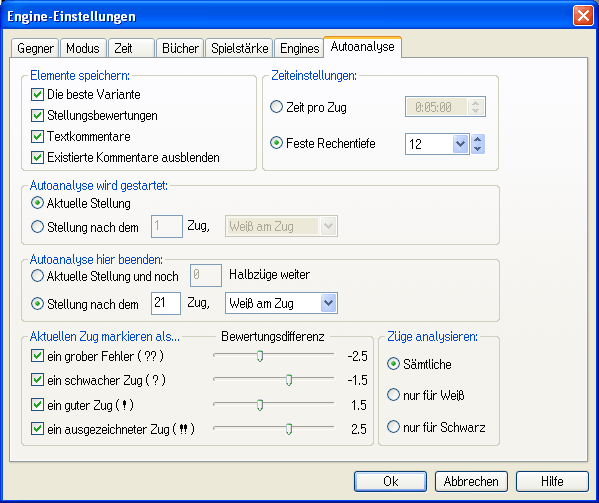The height and width of the screenshot is (503, 599).
Task: Select end Stellung nach dem Zug option
Action: 37,304
